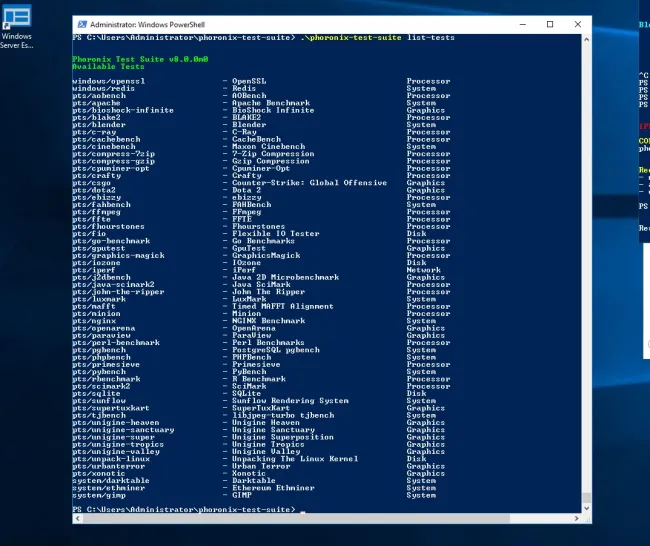650x546 pixels.
Task: Click the horizontal scrollbar thumb
Action: click(296, 518)
